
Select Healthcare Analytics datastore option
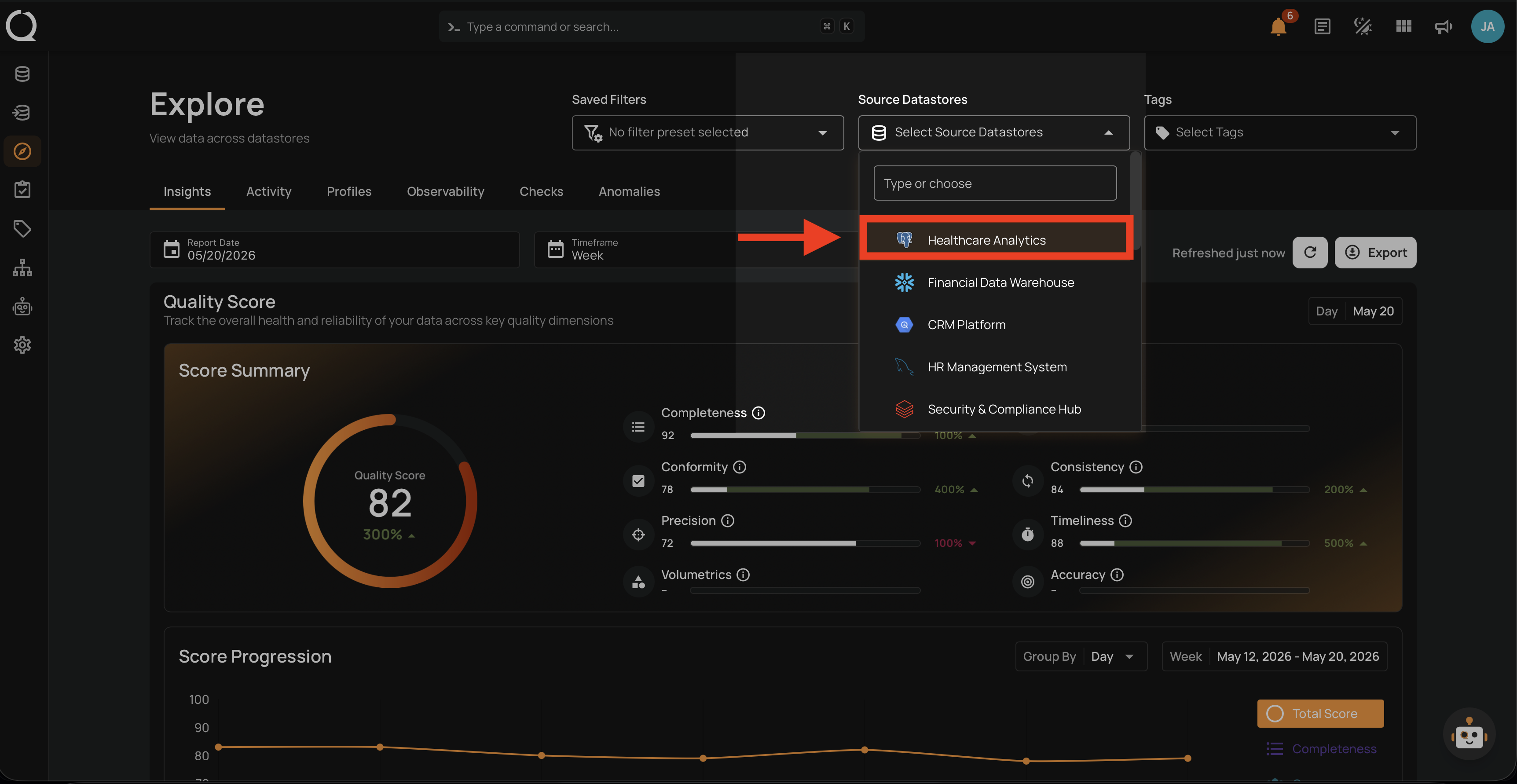[997, 240]
